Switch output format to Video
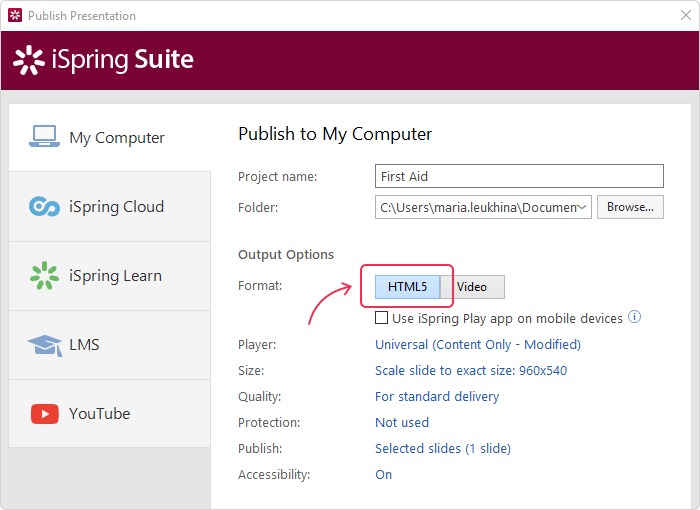Viewport: 700px width, 510px height. (472, 287)
